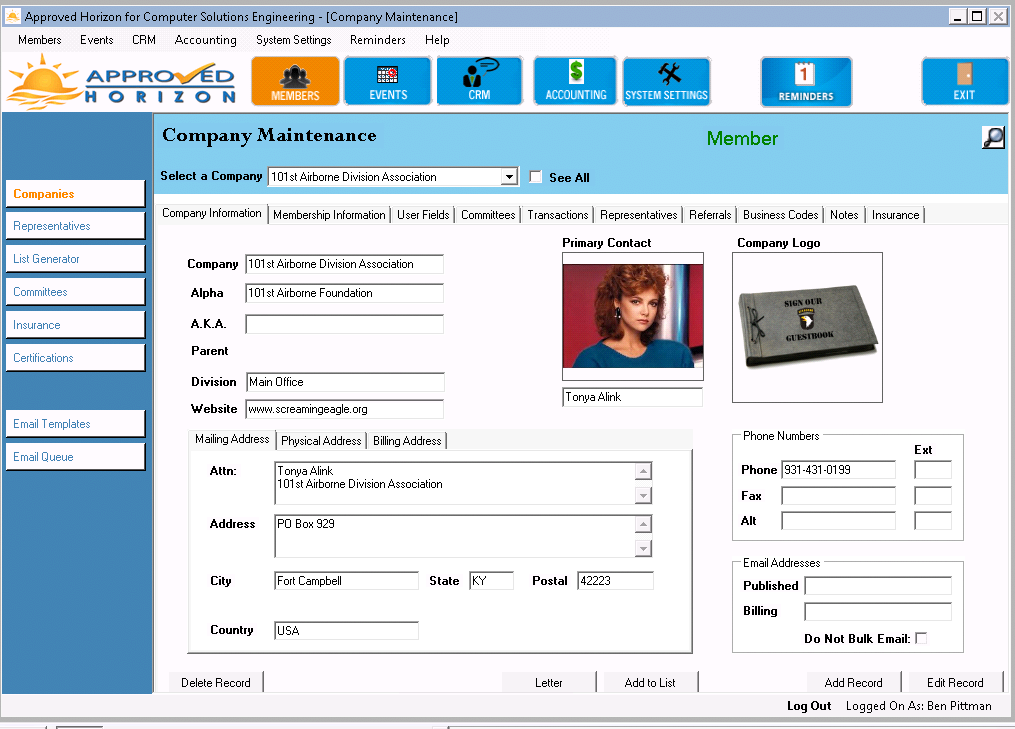Click the Website input field
This screenshot has width=1015, height=729.
click(344, 409)
